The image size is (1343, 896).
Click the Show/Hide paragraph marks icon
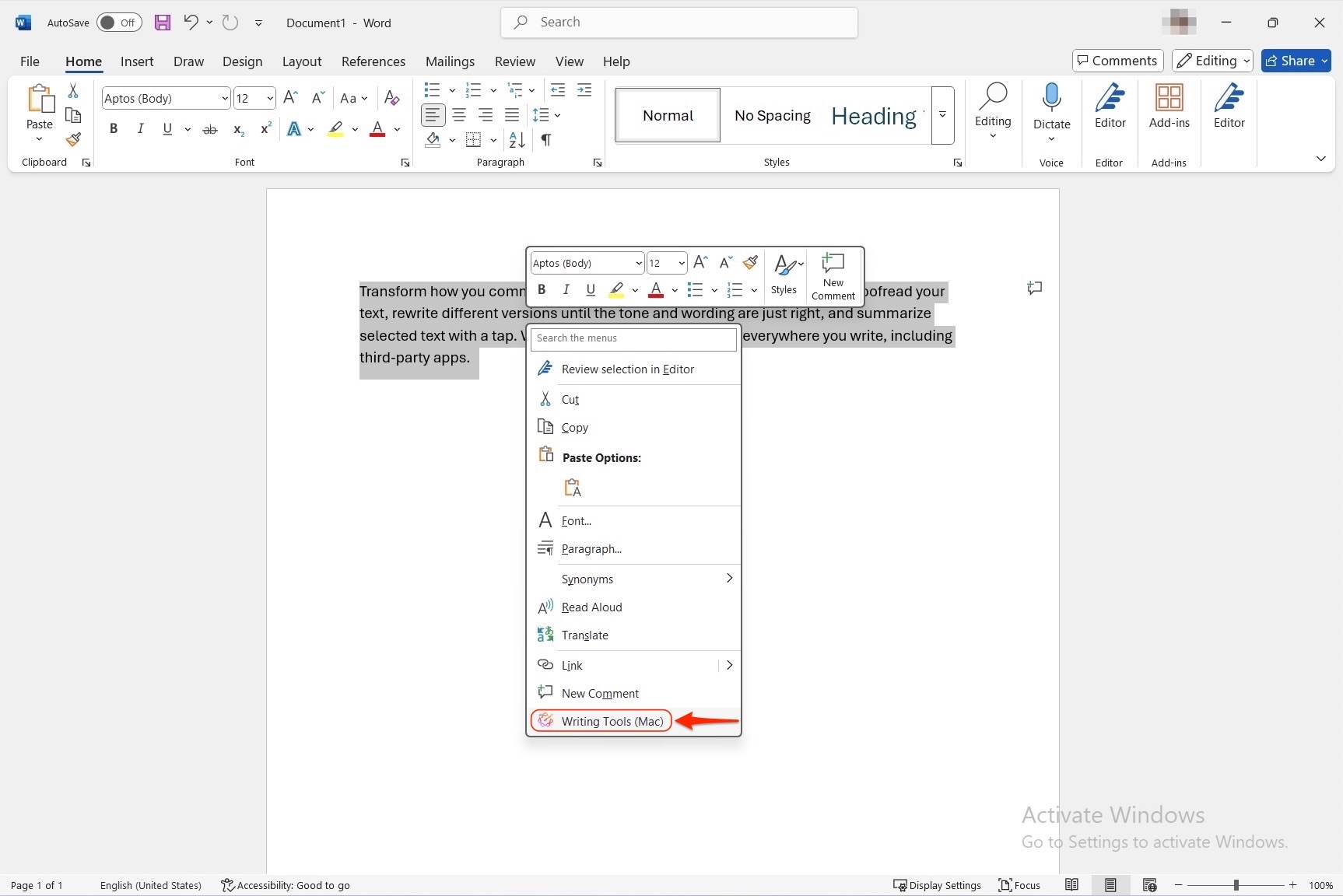pyautogui.click(x=546, y=140)
